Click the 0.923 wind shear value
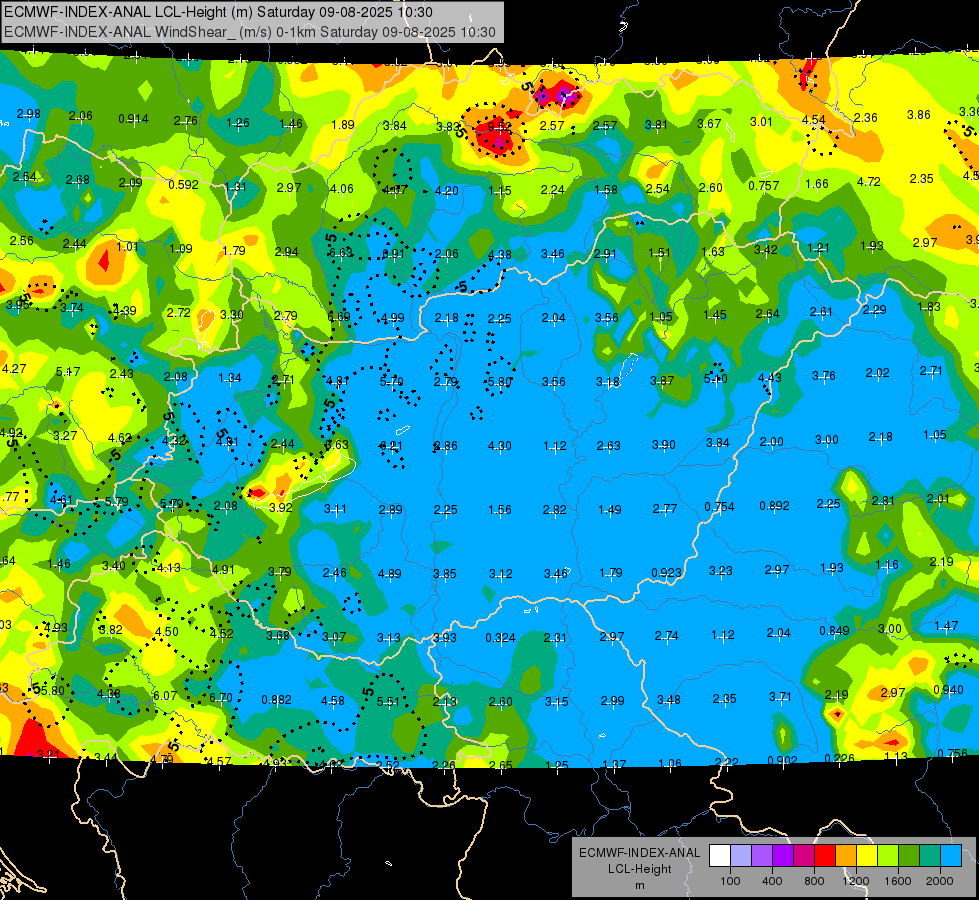The width and height of the screenshot is (979, 900). pos(666,573)
